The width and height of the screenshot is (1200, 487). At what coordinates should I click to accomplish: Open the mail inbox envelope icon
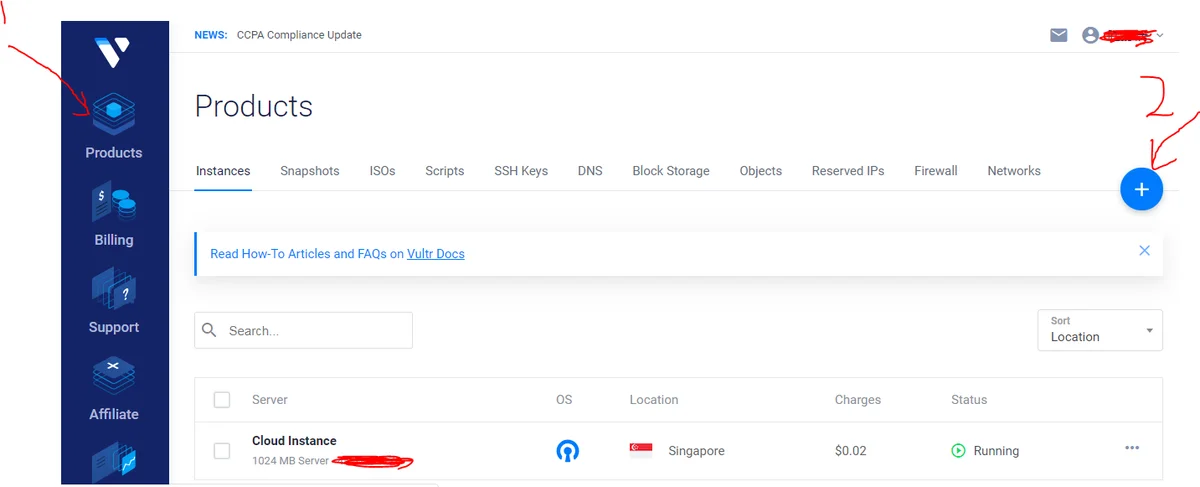1059,35
